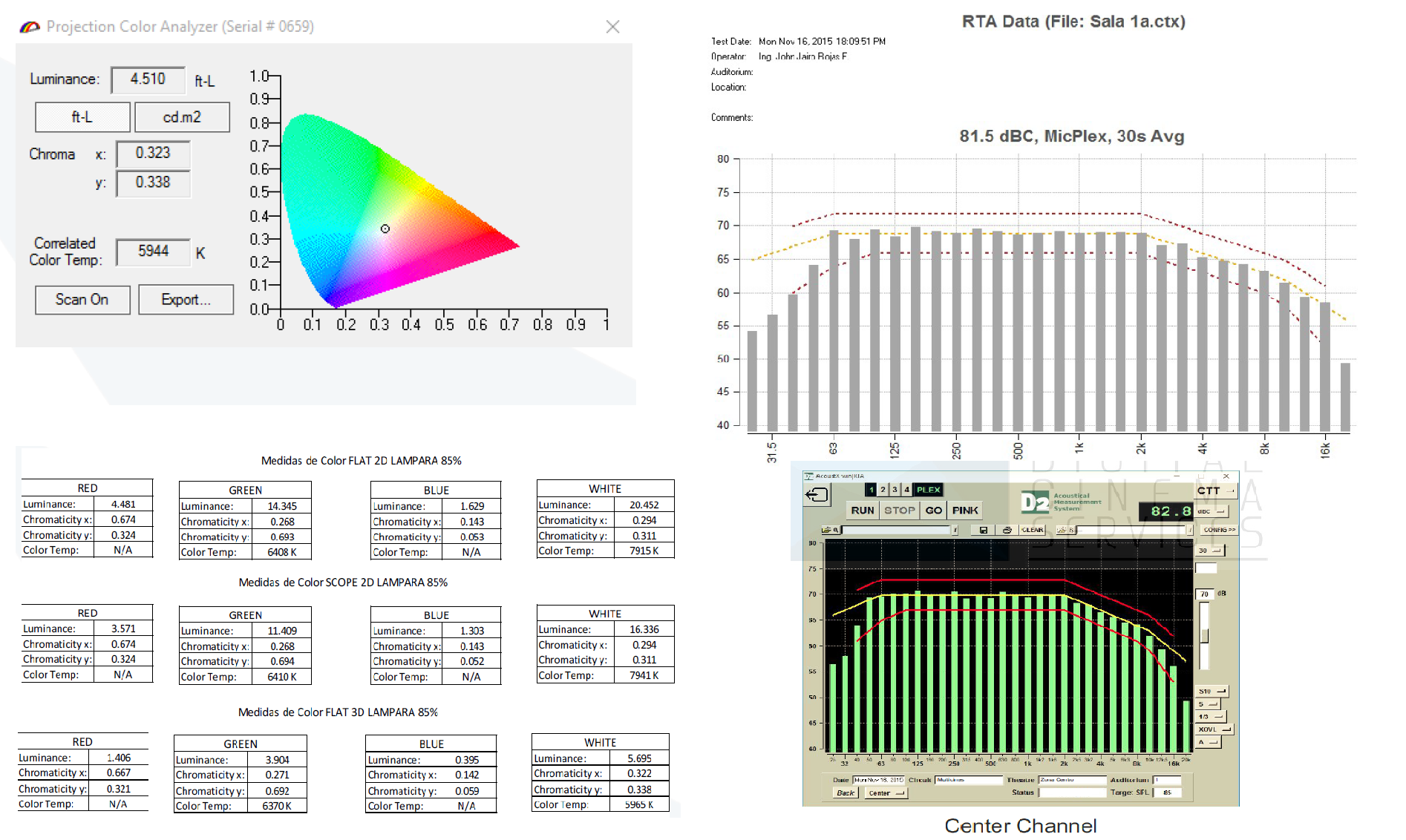Click the Luminance 4.510 value field
The height and width of the screenshot is (840, 1406).
[148, 79]
